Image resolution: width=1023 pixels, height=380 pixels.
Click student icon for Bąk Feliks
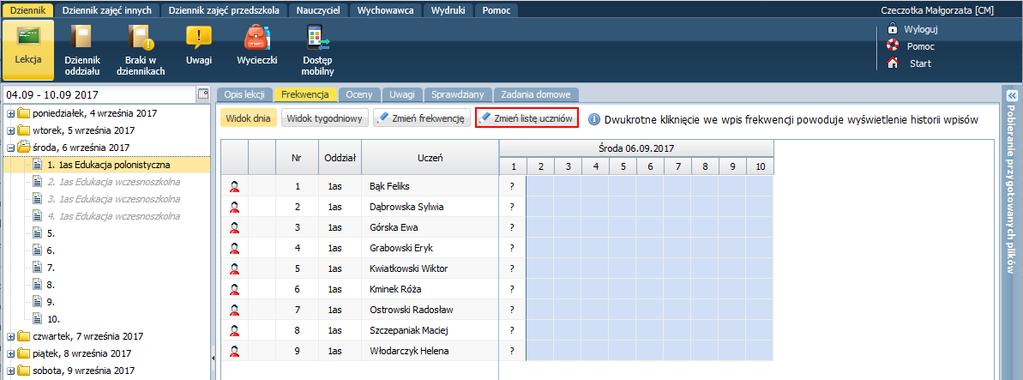coord(234,187)
